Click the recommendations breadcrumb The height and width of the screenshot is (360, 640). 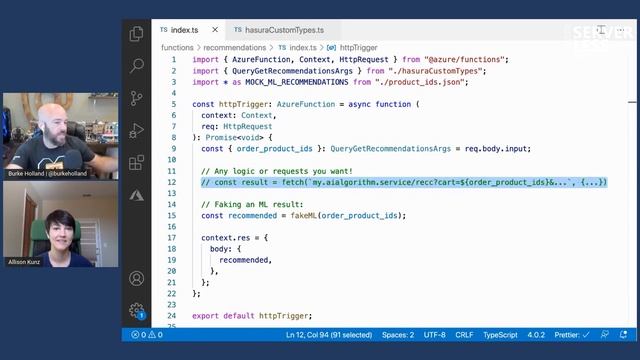[x=235, y=47]
